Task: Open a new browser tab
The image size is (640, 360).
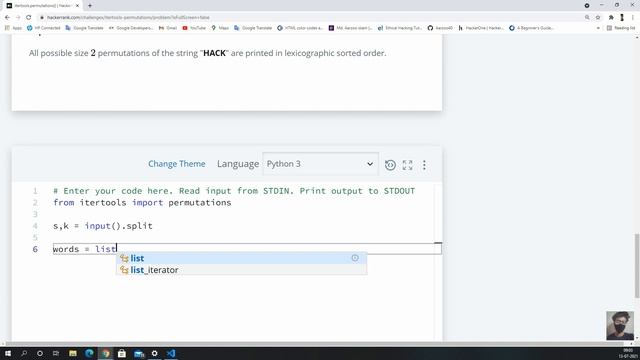Action: tap(90, 6)
